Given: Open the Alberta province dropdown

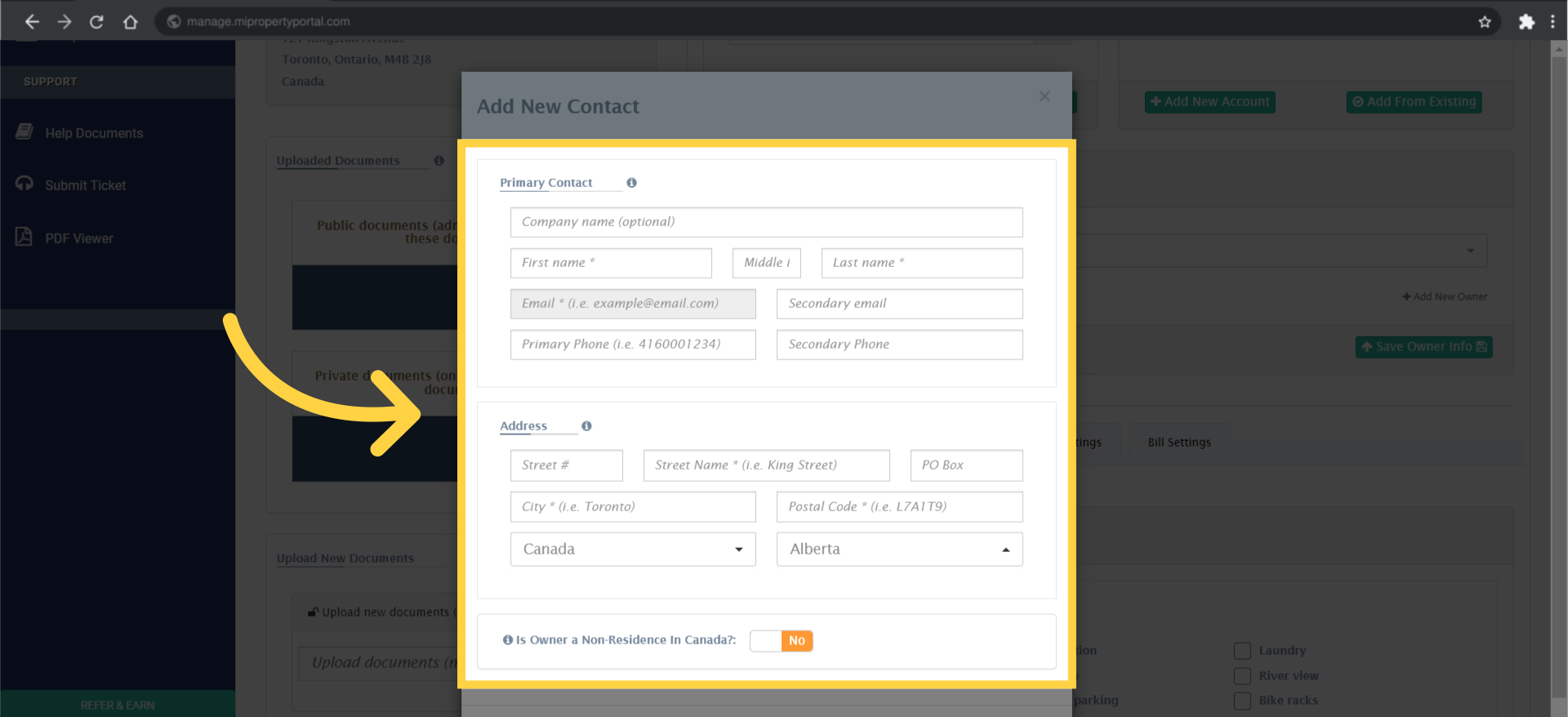Looking at the screenshot, I should point(899,550).
